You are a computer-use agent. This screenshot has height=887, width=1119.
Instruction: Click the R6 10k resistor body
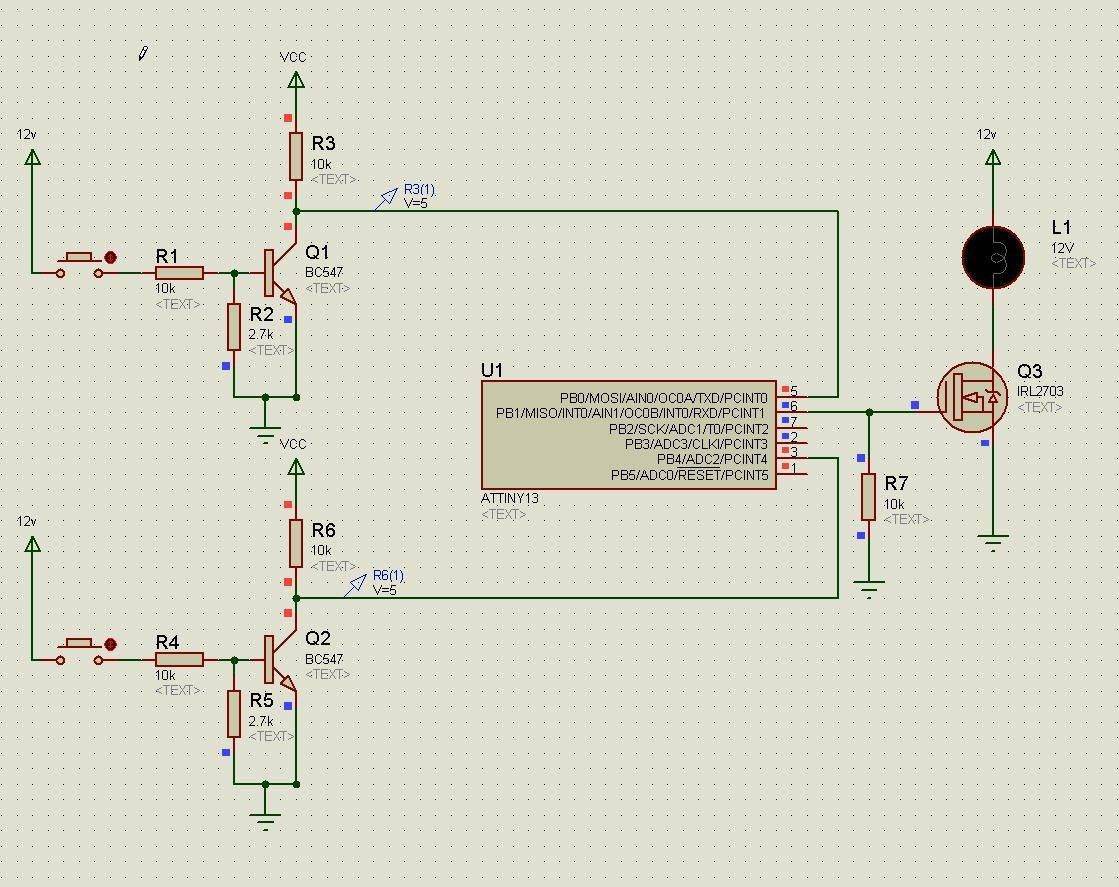pos(295,543)
